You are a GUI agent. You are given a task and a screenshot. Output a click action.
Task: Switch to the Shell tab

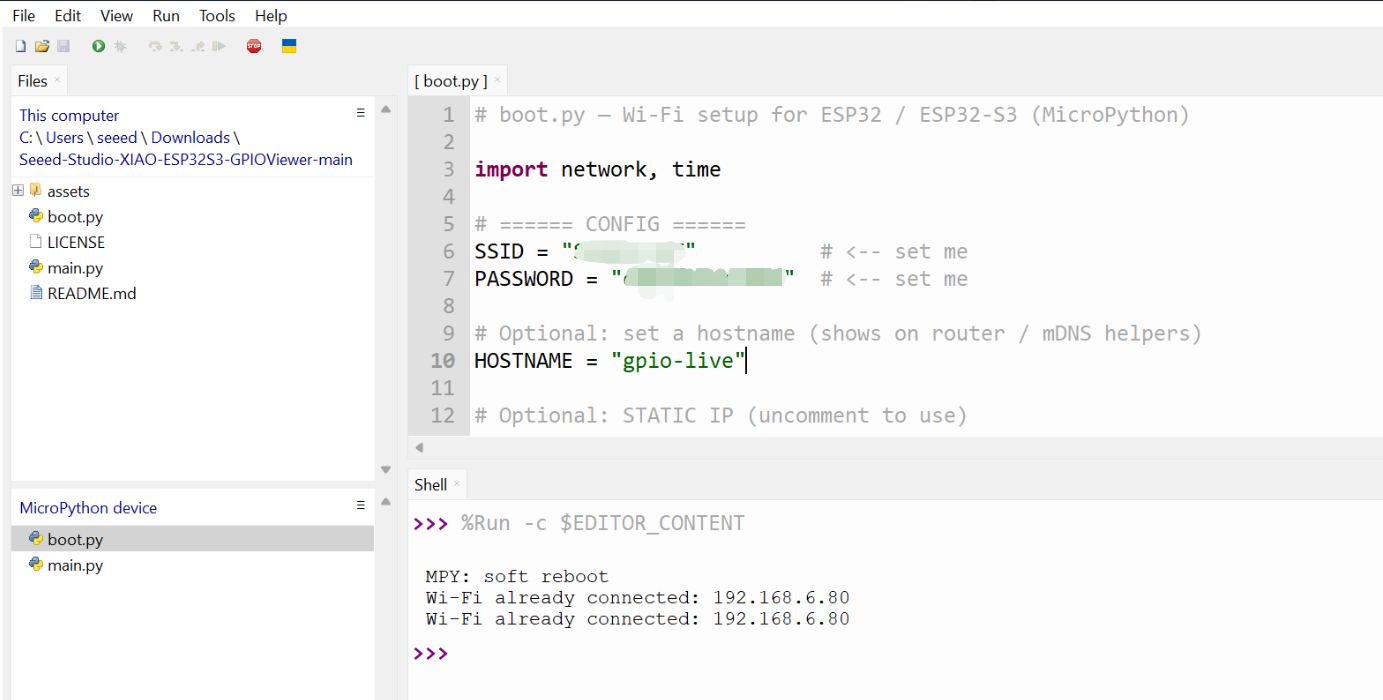[x=430, y=485]
